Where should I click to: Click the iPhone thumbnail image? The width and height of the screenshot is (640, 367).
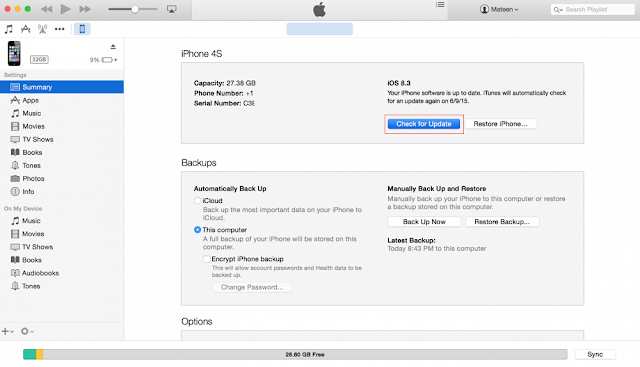click(14, 53)
